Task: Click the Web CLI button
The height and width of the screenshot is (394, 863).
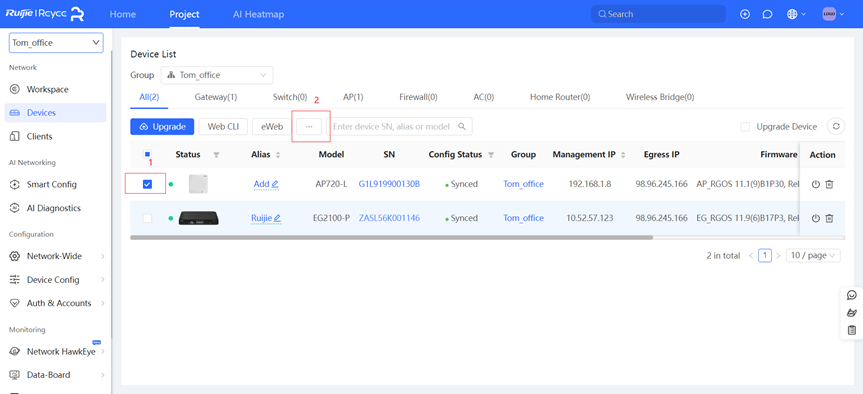Action: tap(223, 127)
